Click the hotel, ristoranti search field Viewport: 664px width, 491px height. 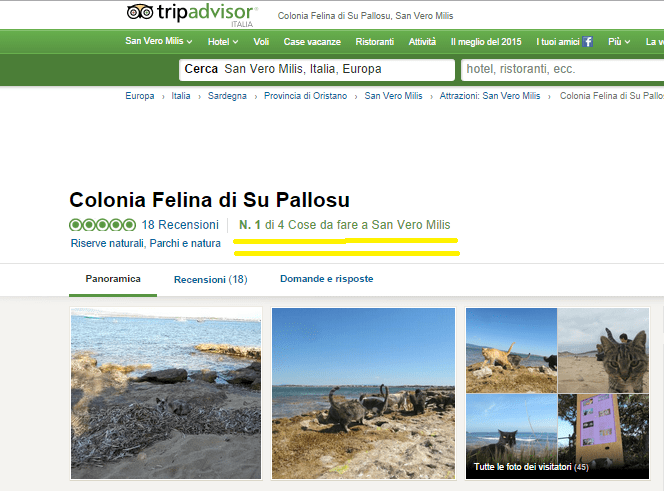point(560,69)
